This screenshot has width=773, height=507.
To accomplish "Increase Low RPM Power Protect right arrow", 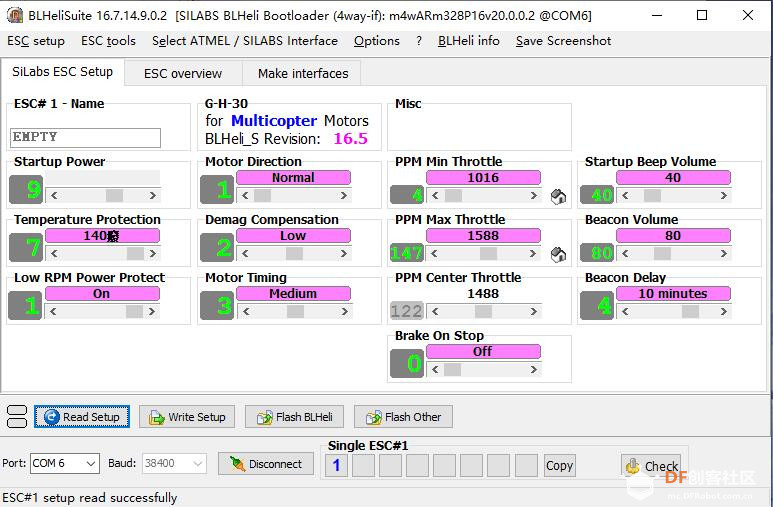I will tap(152, 312).
